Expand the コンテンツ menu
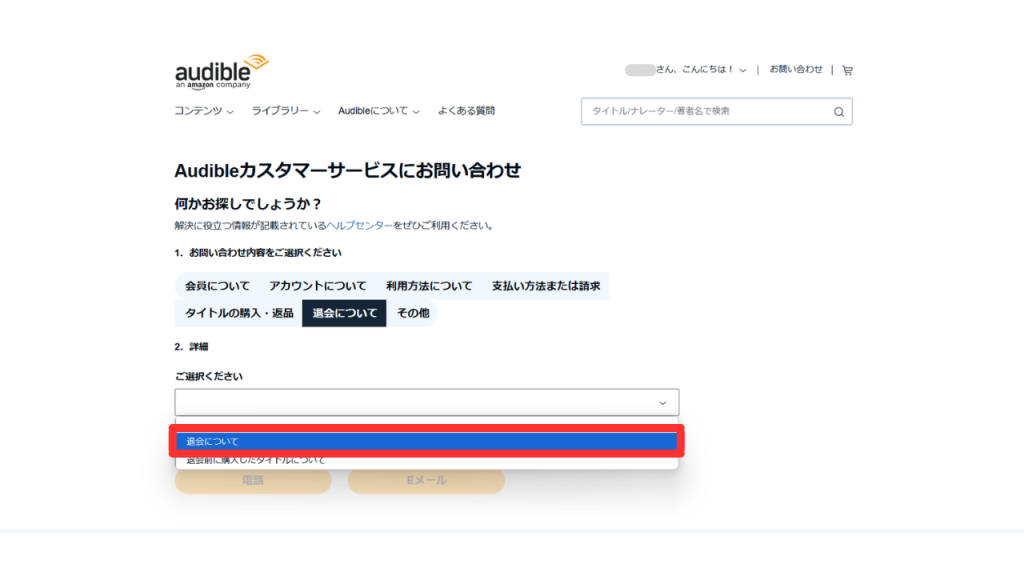 [x=203, y=111]
